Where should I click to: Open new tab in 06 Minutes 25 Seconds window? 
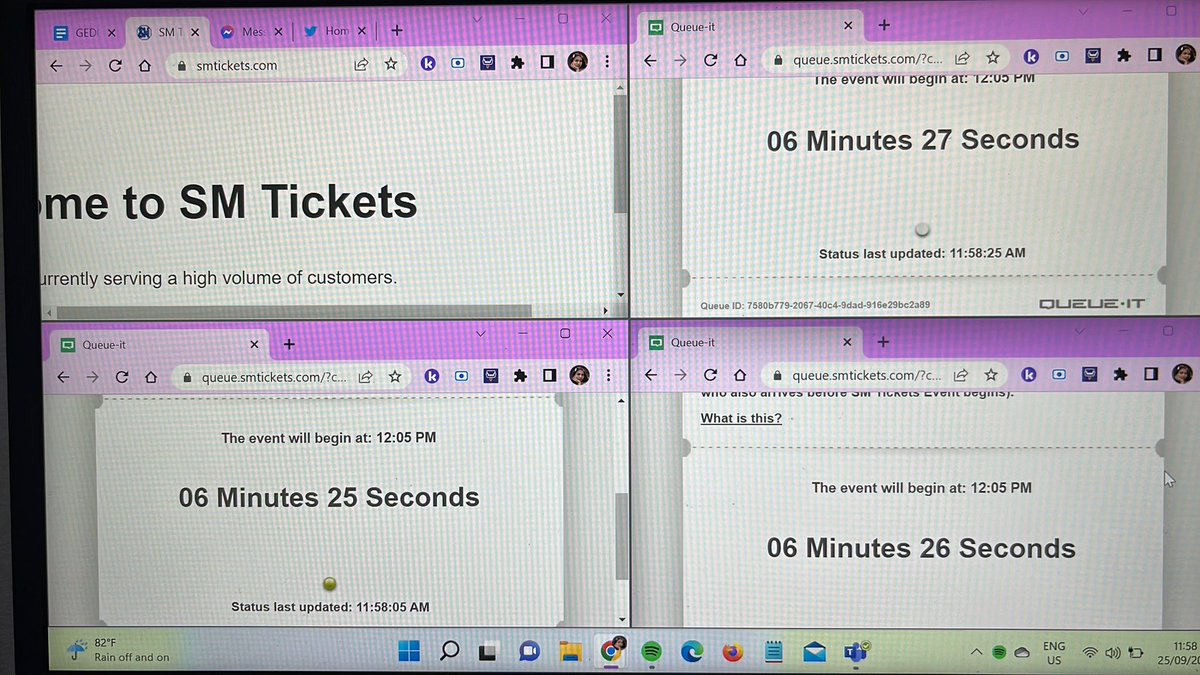(289, 344)
